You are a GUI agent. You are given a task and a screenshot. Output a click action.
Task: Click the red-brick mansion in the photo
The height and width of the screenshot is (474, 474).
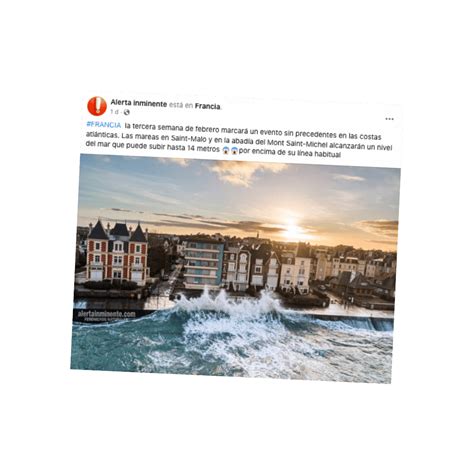(117, 253)
